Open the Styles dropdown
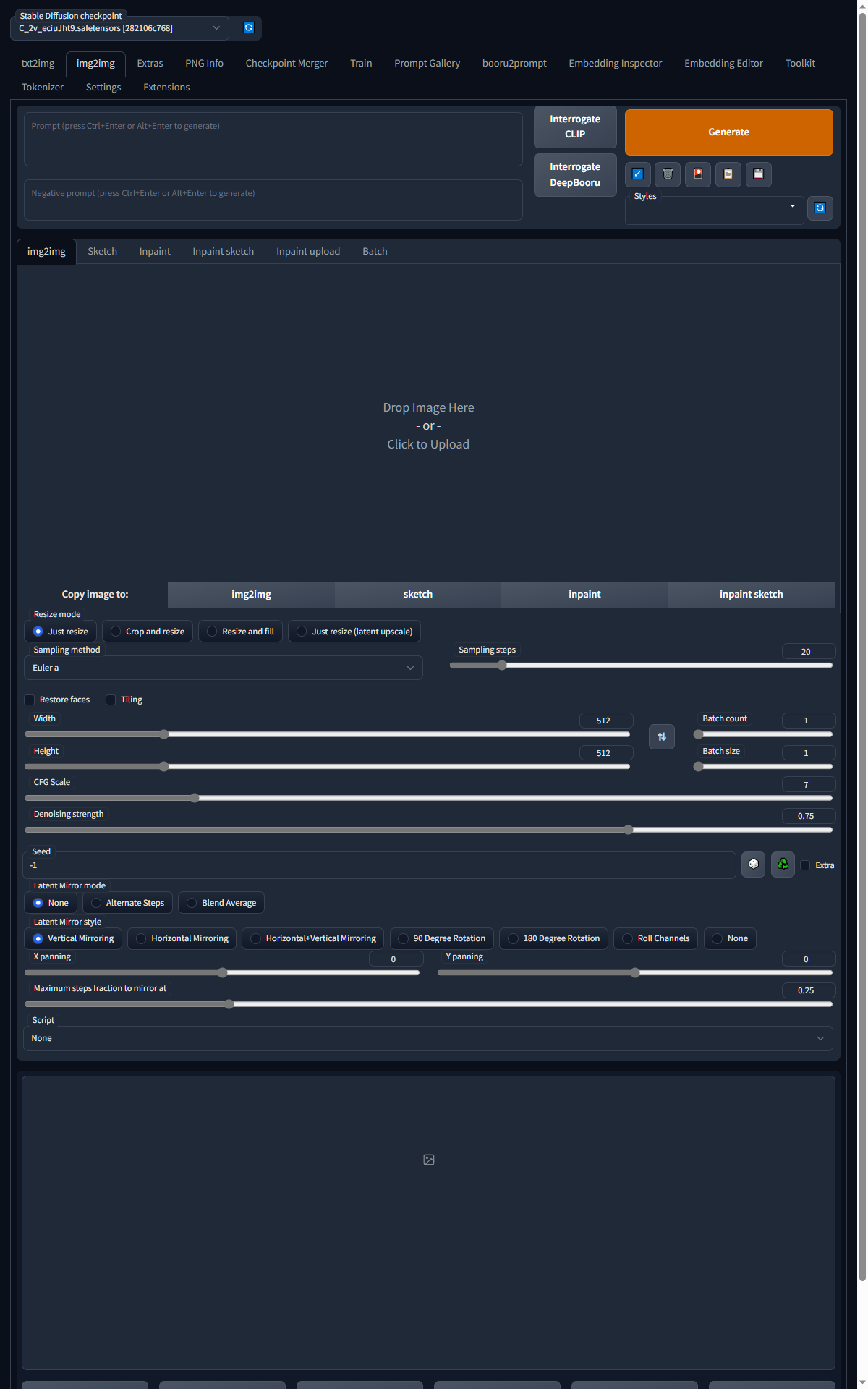 coord(714,210)
